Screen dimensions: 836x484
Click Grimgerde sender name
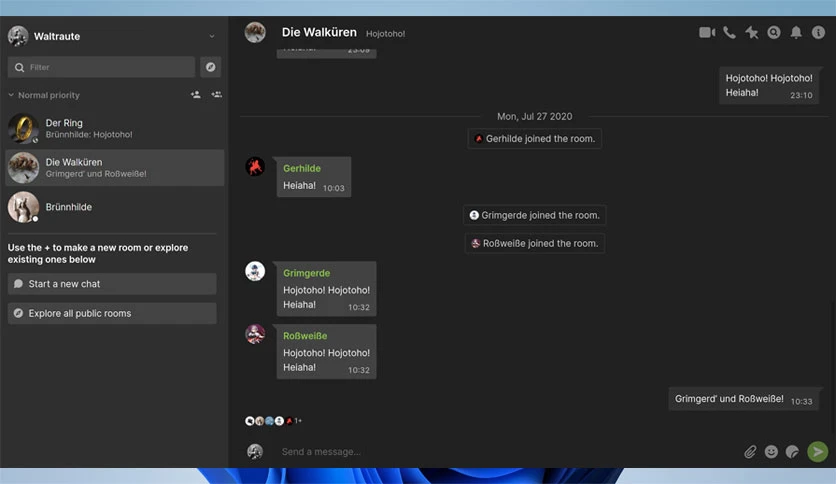point(307,273)
